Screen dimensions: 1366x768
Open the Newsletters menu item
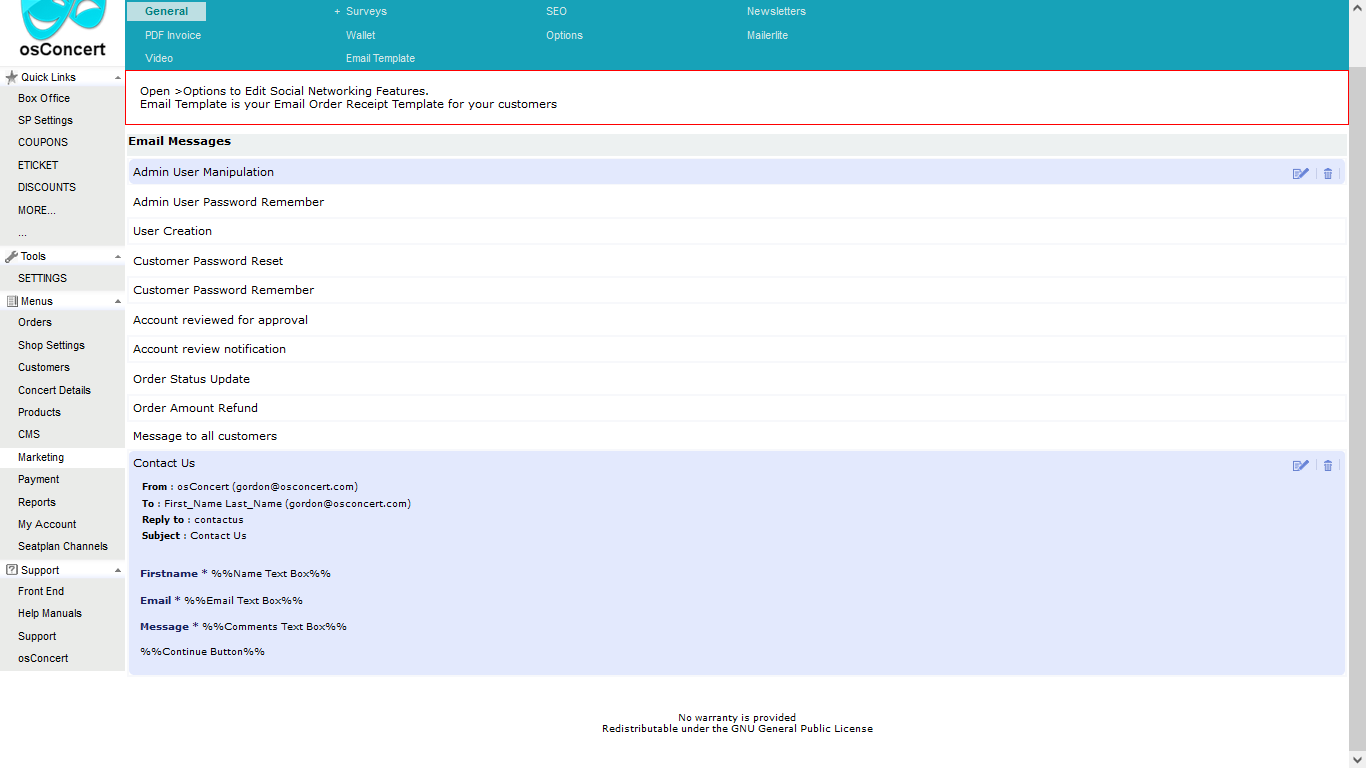pyautogui.click(x=776, y=12)
